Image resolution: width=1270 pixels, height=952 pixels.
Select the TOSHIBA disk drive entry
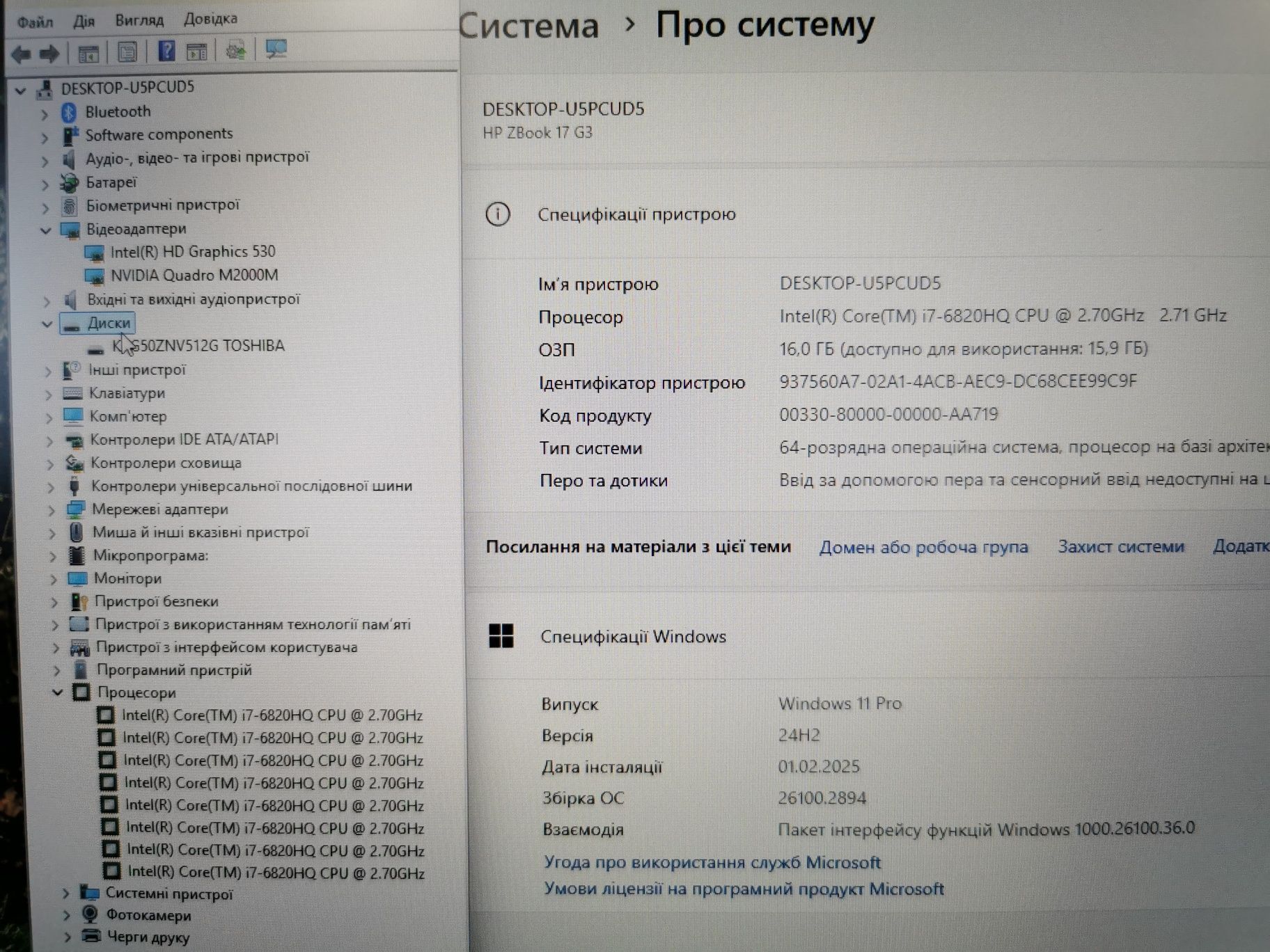point(198,346)
